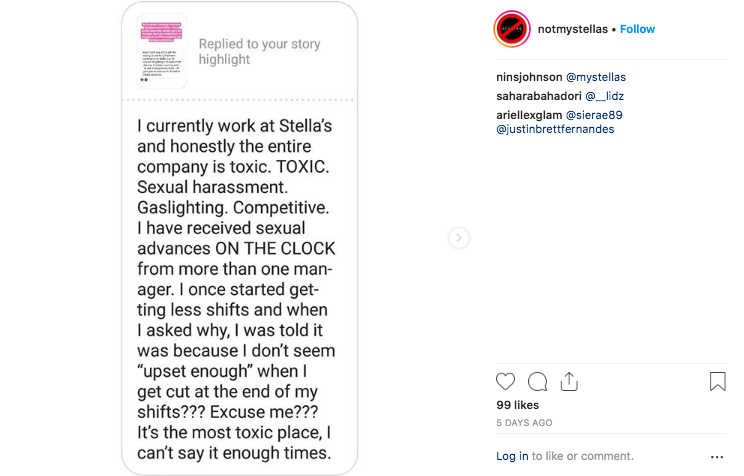
Task: Open the story highlight thumbnail preview
Action: [162, 51]
